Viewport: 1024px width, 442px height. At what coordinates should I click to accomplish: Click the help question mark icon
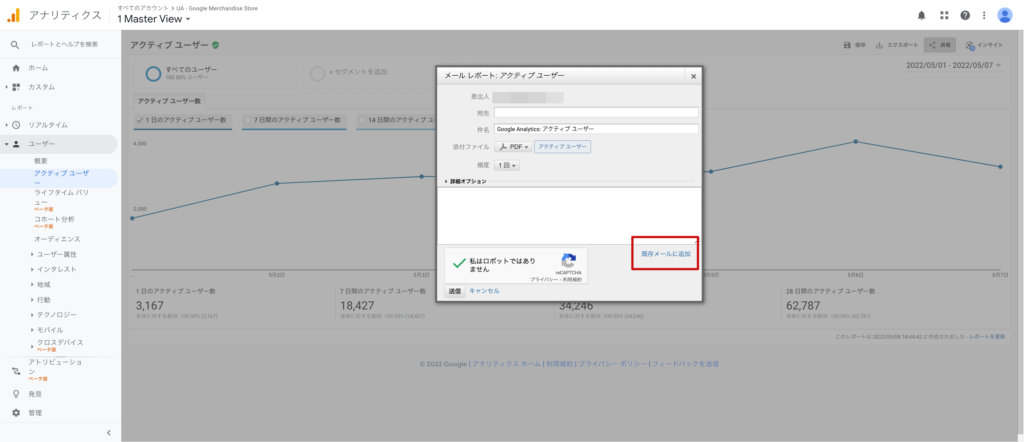pos(965,15)
